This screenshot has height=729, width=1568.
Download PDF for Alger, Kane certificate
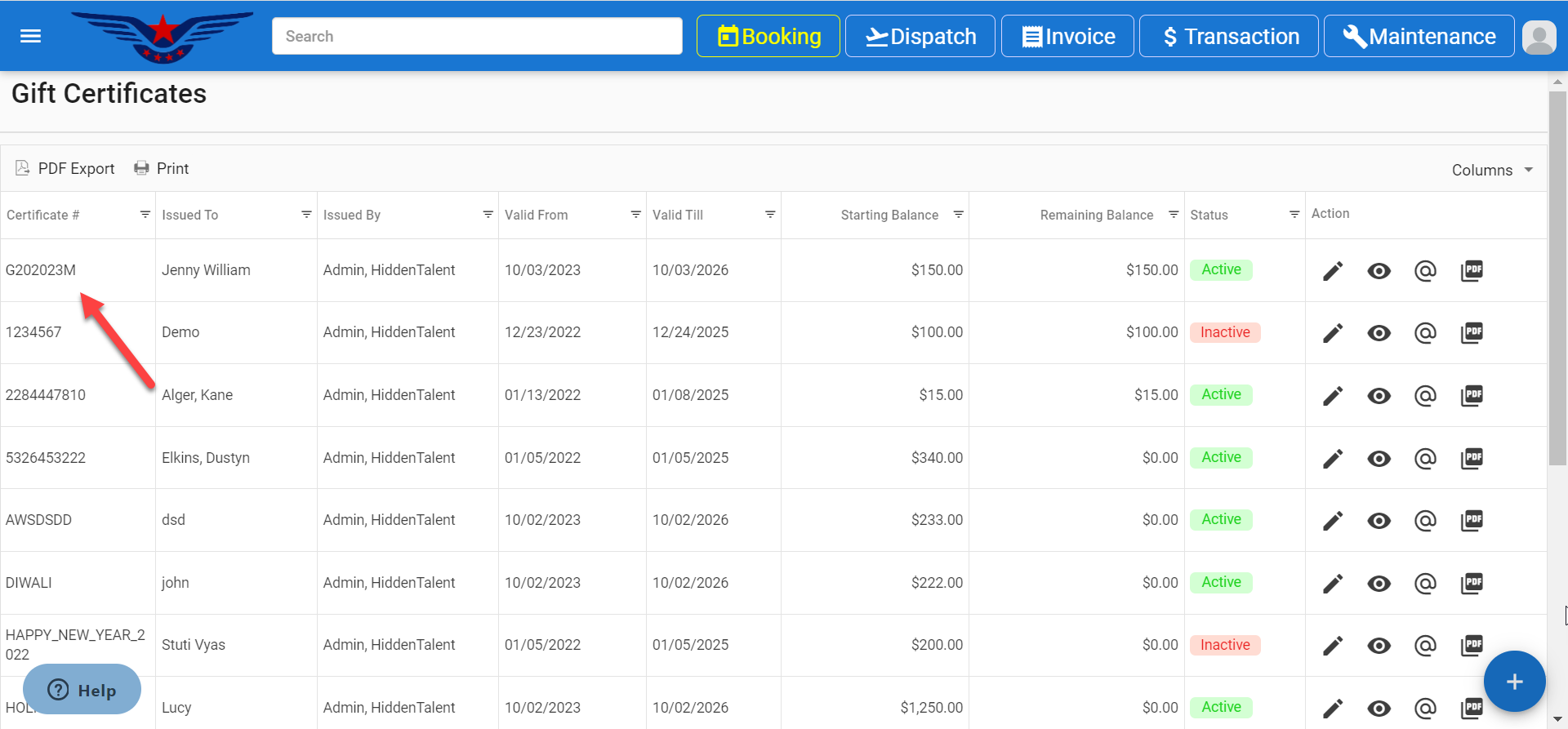point(1472,396)
